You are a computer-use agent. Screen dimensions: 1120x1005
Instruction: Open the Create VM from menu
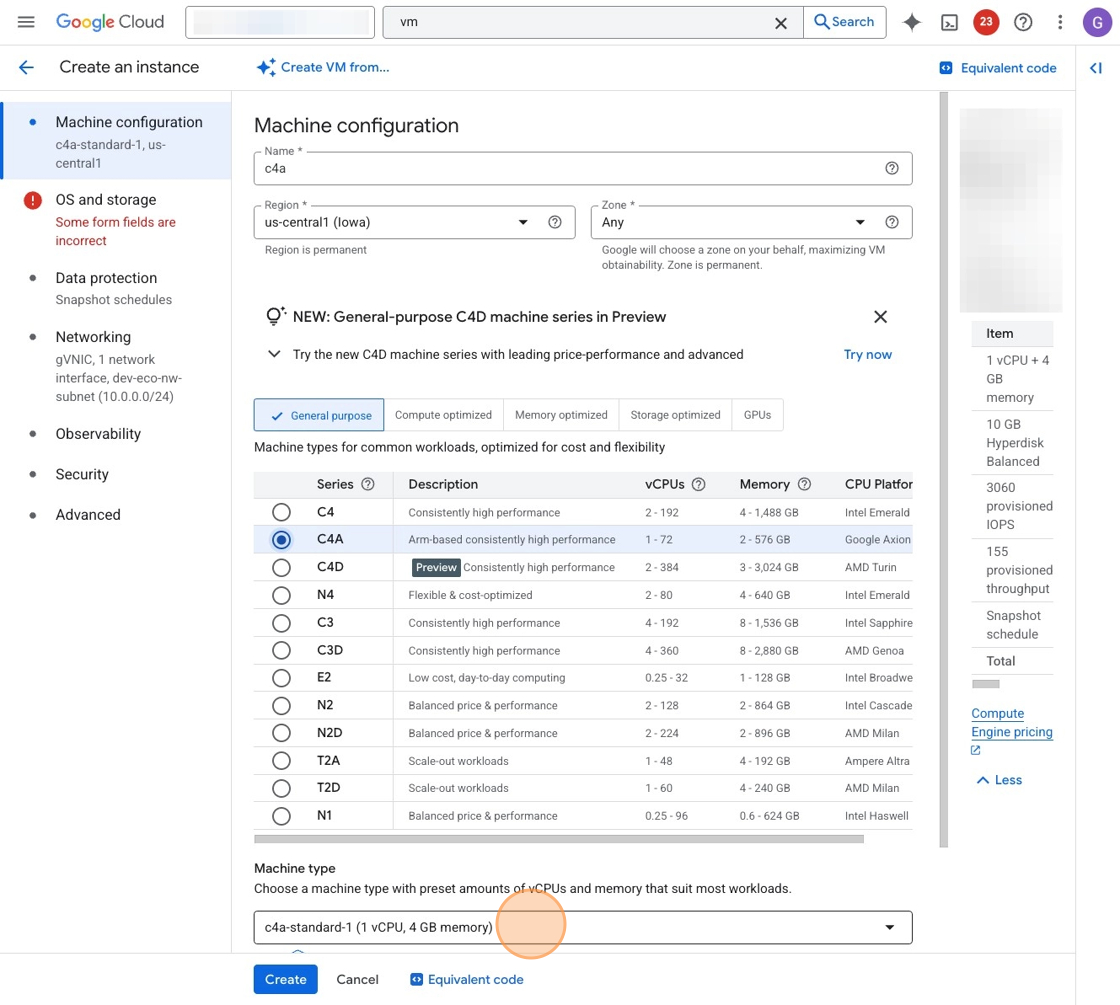[323, 67]
